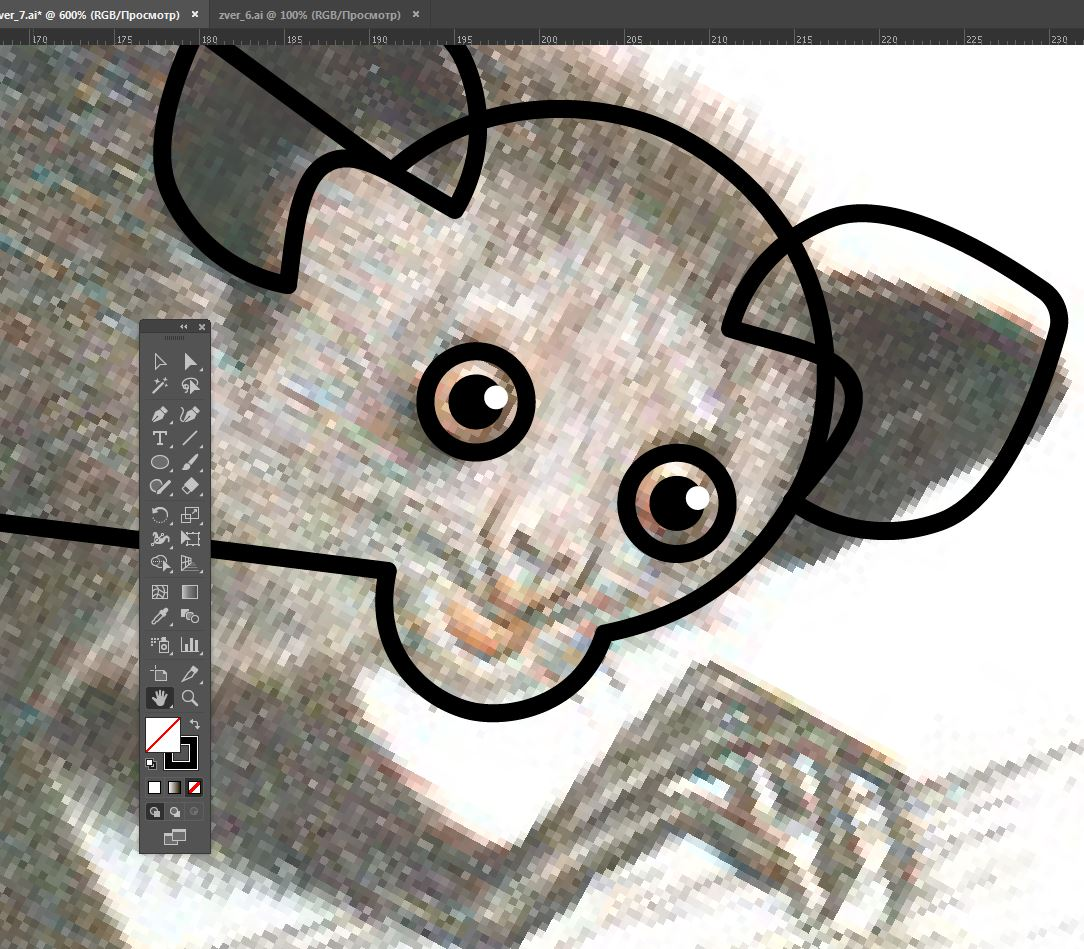This screenshot has width=1084, height=949.
Task: Activate the Symbol Sprayer tool
Action: coord(160,645)
